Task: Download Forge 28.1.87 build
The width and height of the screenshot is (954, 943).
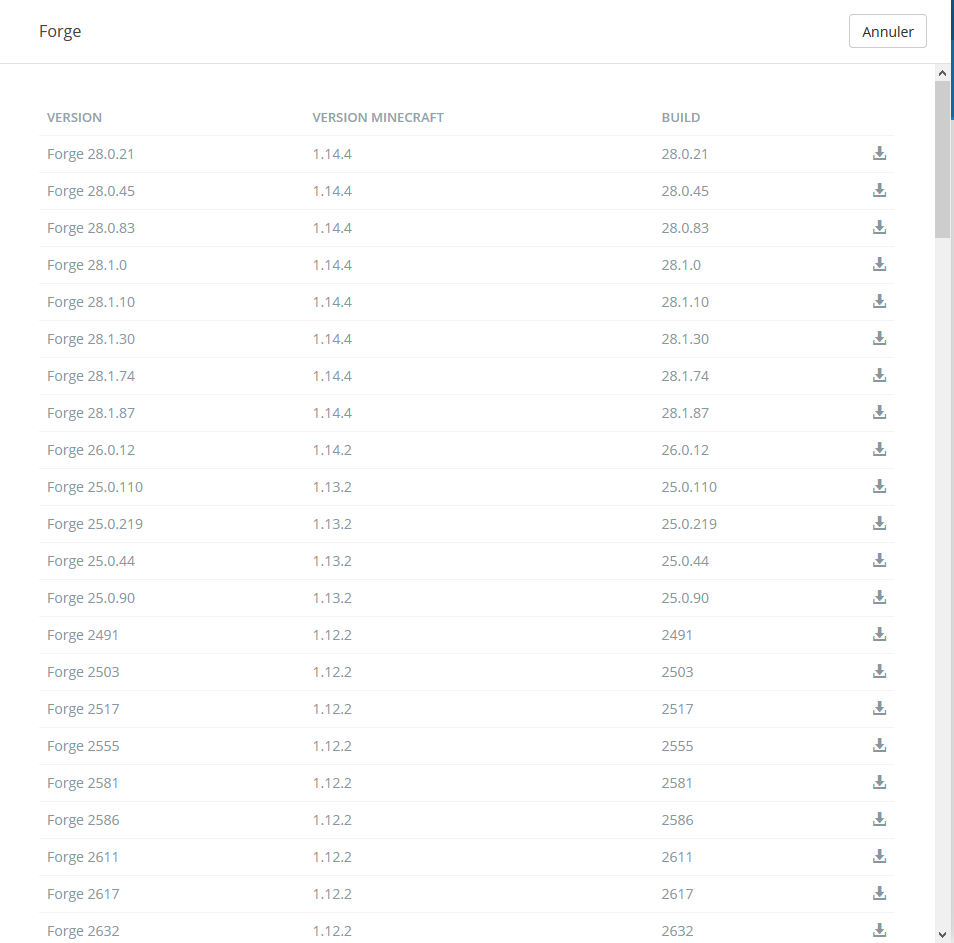Action: (879, 412)
